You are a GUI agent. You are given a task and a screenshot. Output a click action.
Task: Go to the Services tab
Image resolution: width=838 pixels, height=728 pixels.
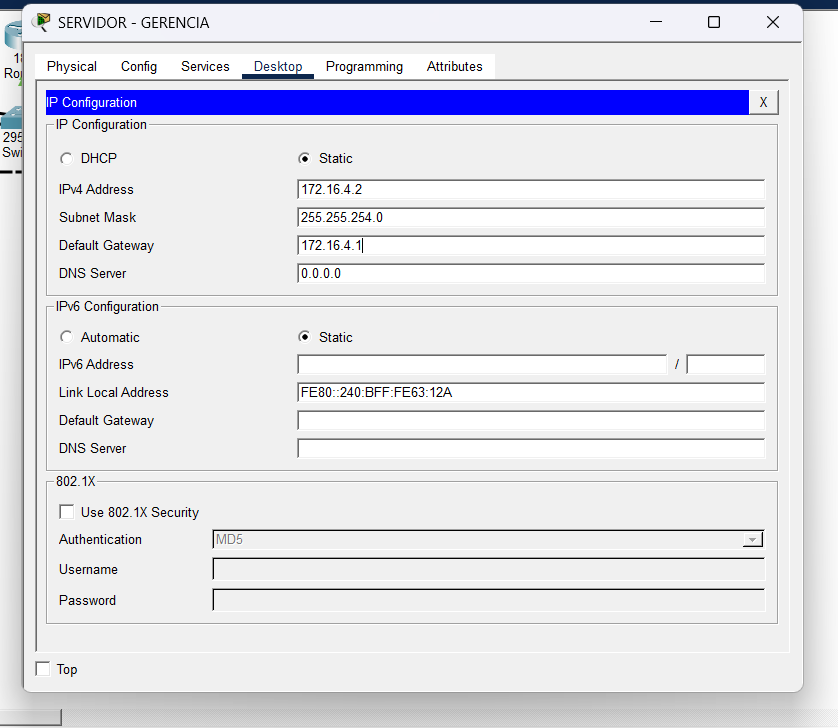205,67
